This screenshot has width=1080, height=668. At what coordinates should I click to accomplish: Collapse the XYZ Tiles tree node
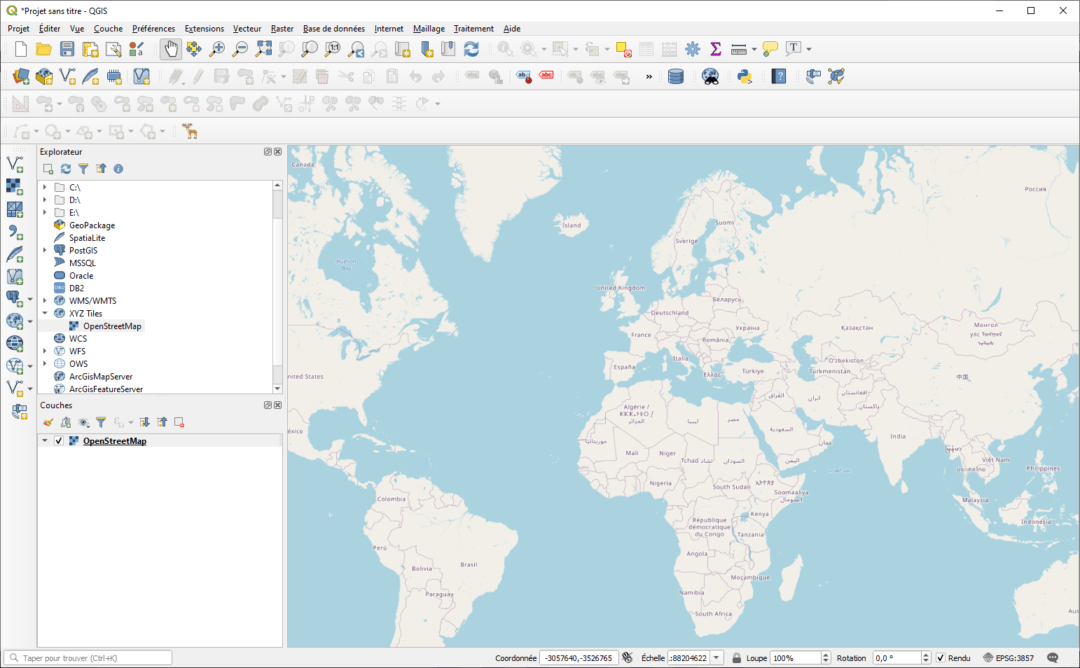(x=44, y=313)
